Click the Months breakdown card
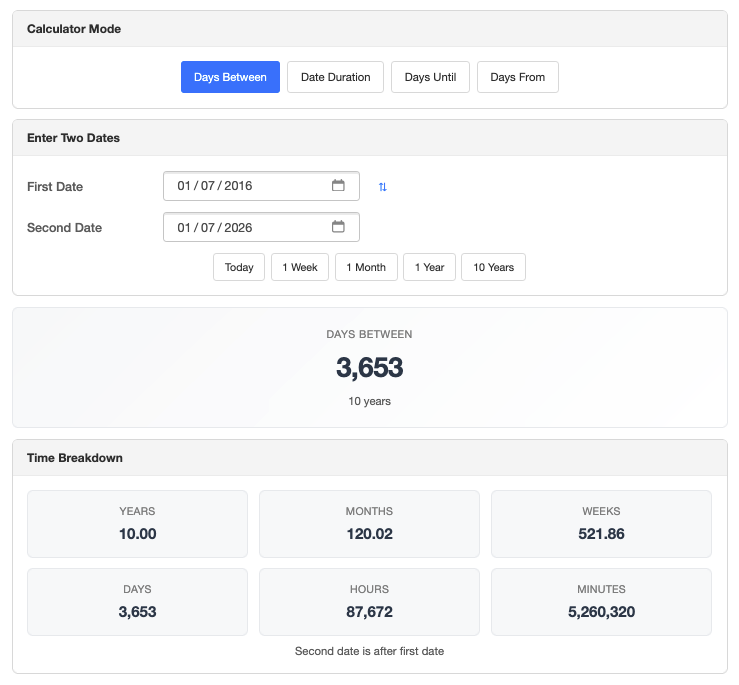This screenshot has height=685, width=739. [x=369, y=523]
